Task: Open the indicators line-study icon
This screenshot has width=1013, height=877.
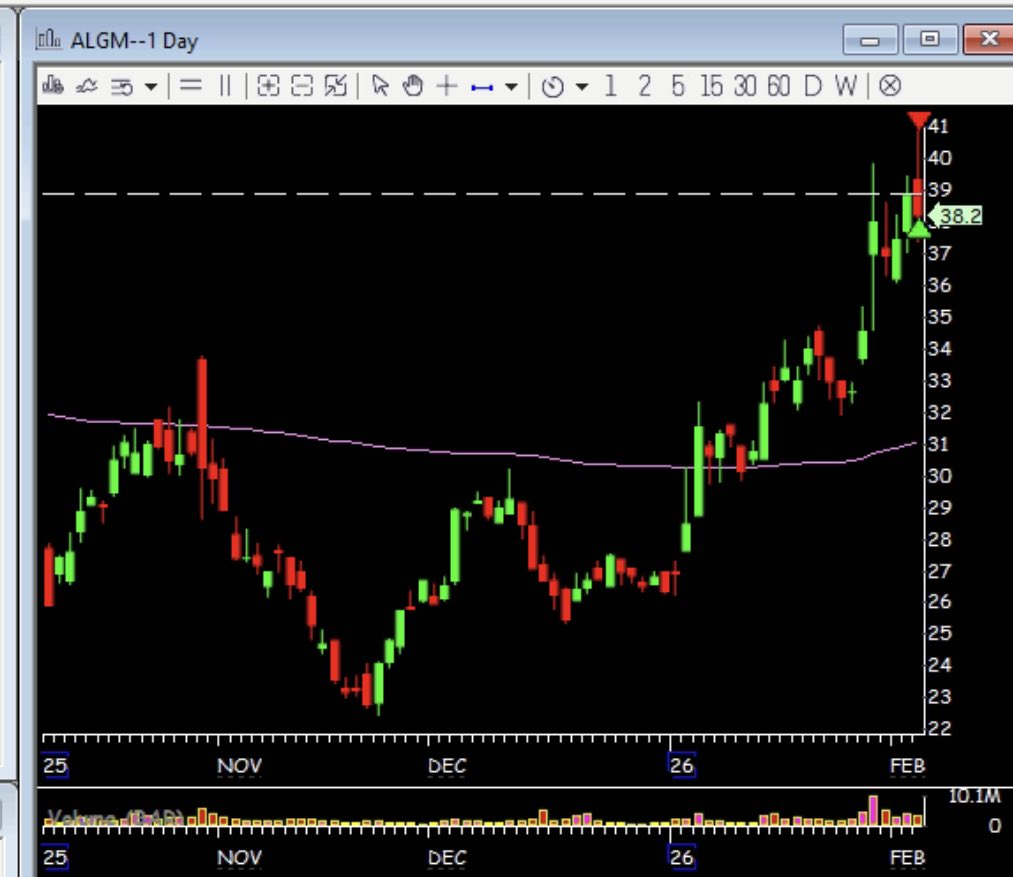Action: pos(87,85)
